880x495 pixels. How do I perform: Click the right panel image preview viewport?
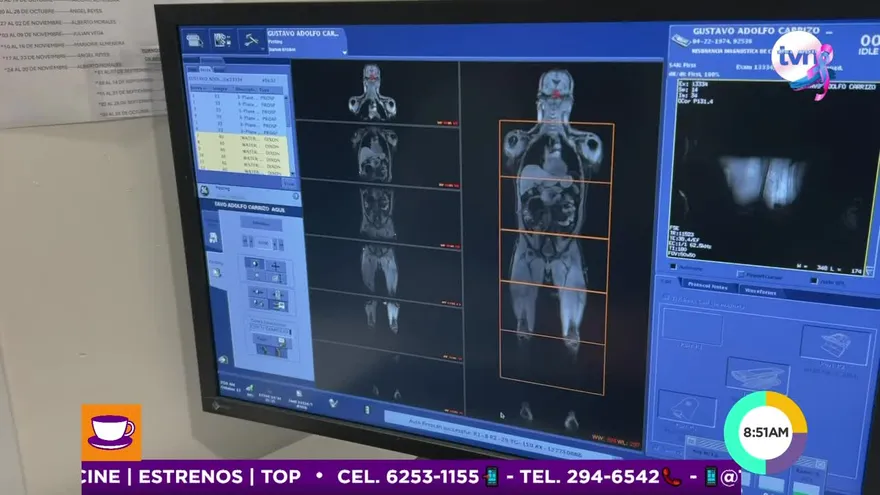click(x=773, y=175)
